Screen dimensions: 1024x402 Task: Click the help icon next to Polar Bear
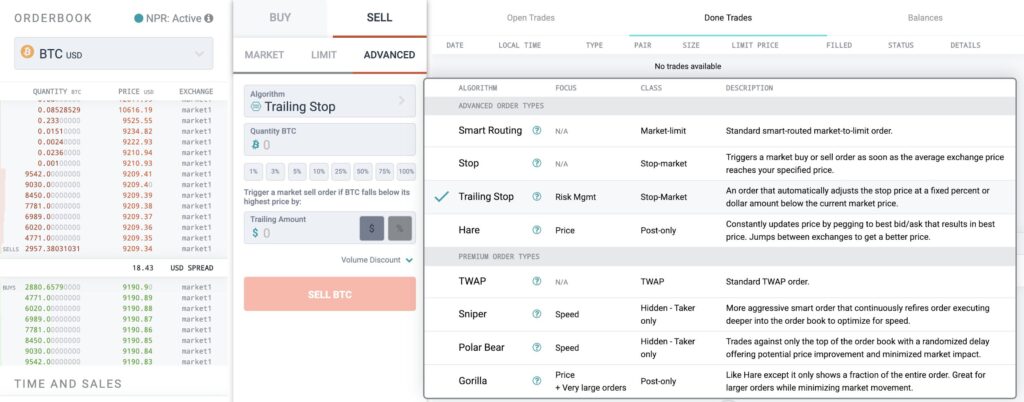click(x=537, y=347)
